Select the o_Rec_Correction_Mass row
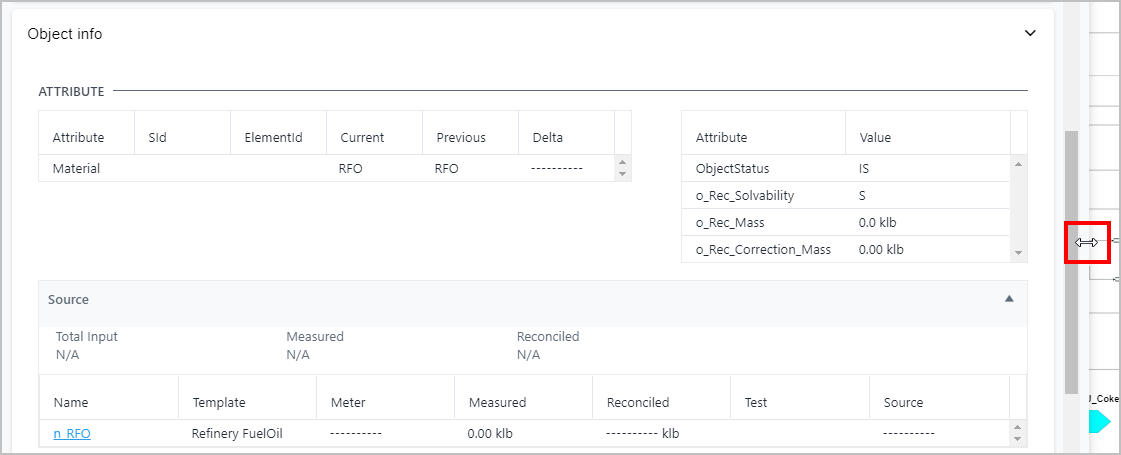The width and height of the screenshot is (1121, 455). tap(845, 249)
